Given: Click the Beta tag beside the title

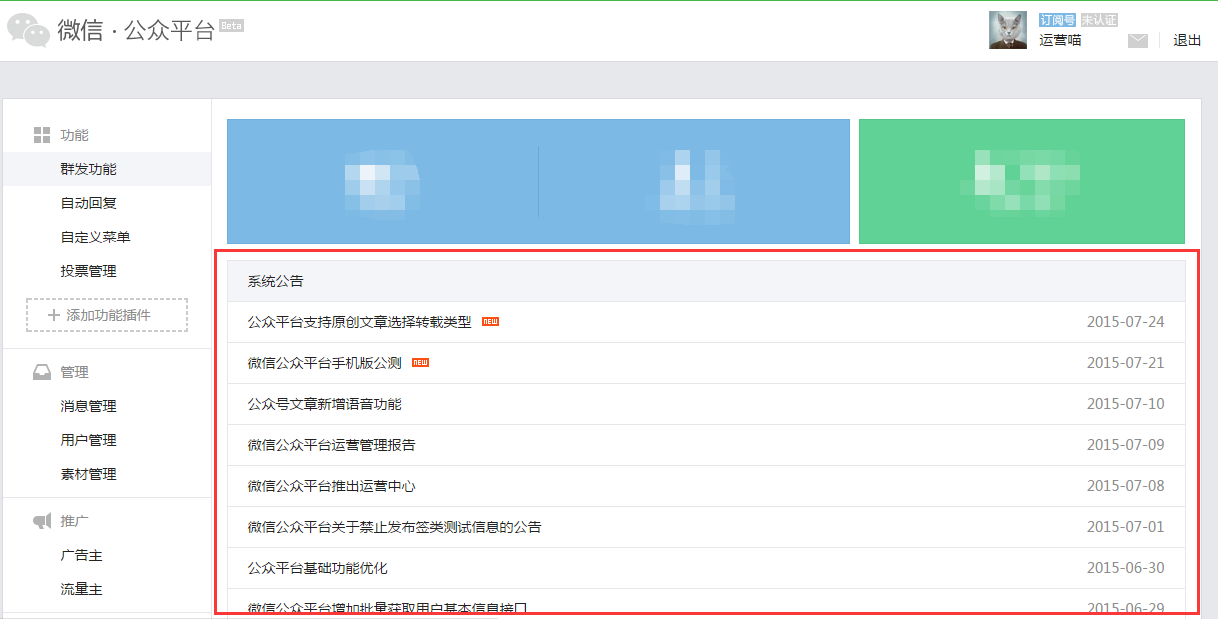Looking at the screenshot, I should pos(231,25).
